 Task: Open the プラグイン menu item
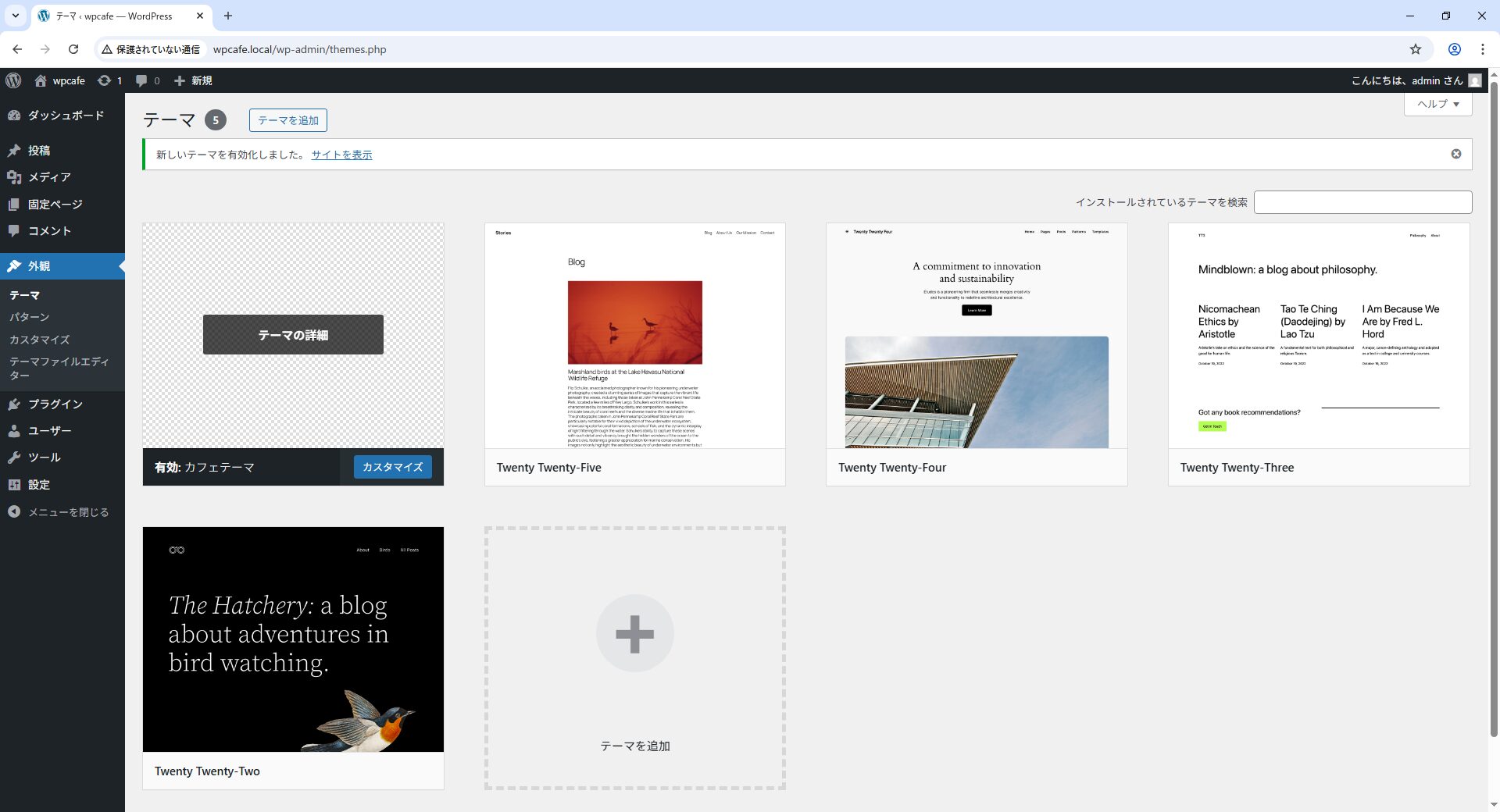pyautogui.click(x=55, y=404)
